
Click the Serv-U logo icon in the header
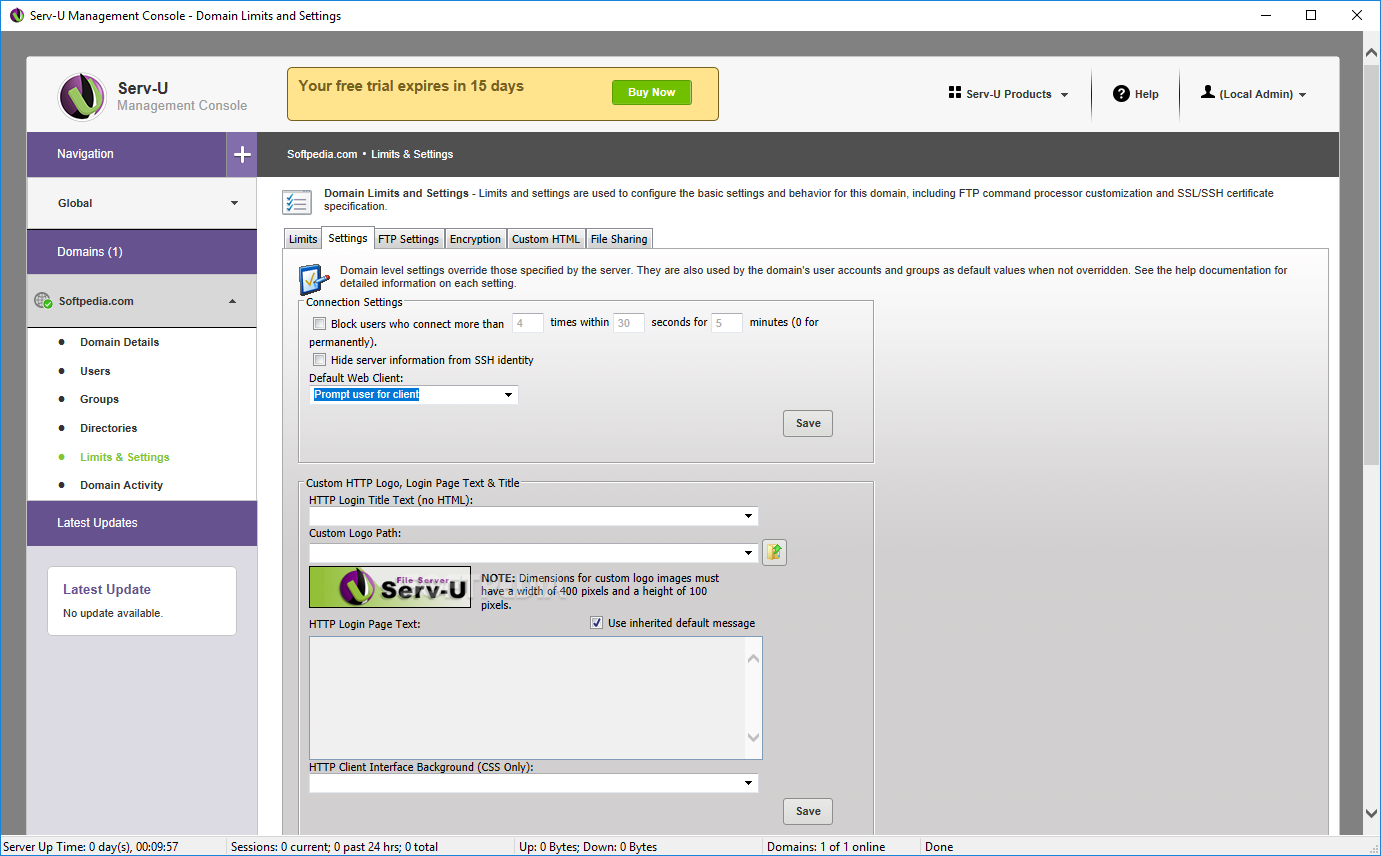82,97
